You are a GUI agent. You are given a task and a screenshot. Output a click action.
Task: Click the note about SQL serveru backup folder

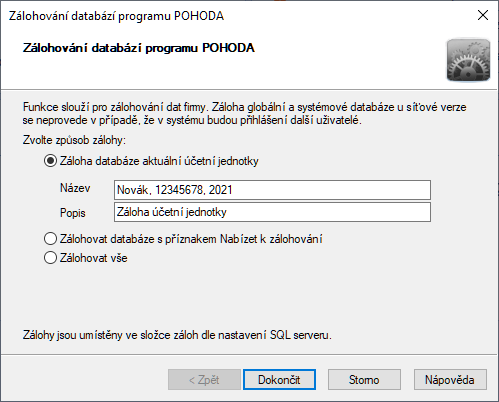tap(177, 335)
